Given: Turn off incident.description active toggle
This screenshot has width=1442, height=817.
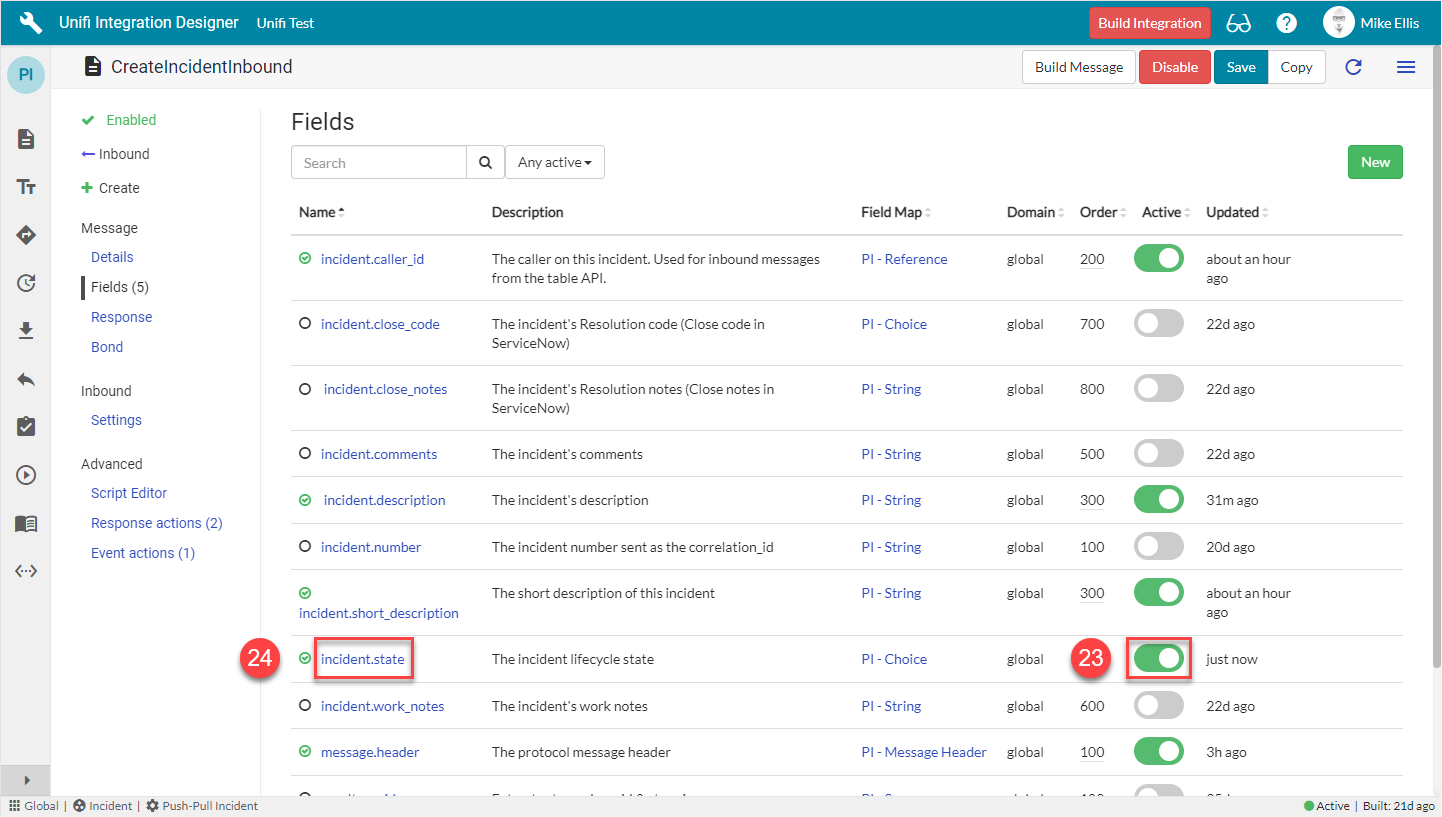Looking at the screenshot, I should (1158, 500).
